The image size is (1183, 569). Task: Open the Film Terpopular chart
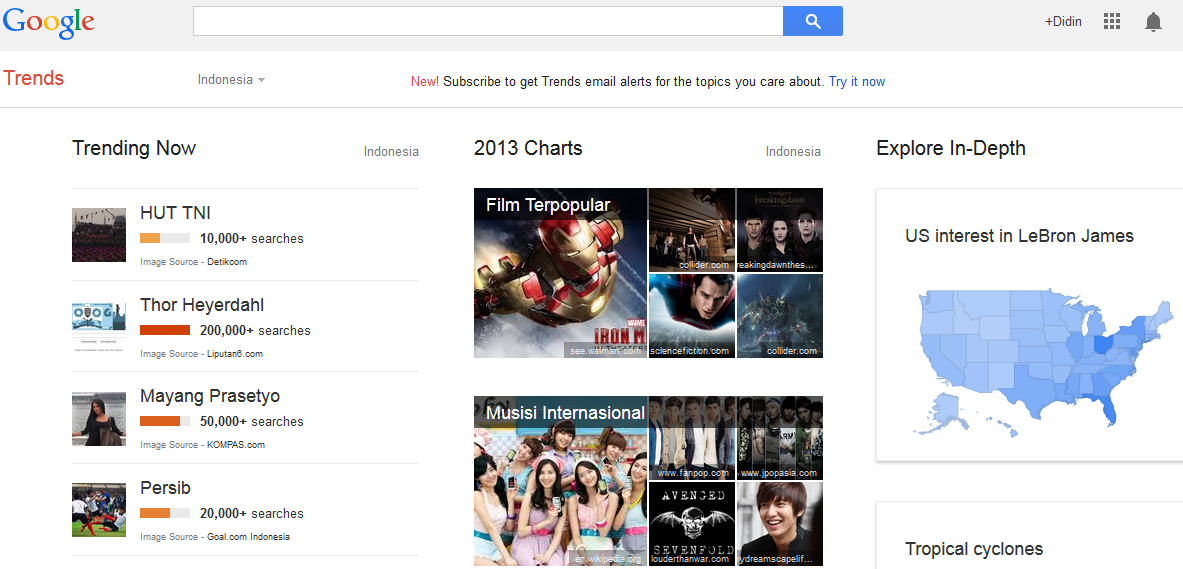[548, 205]
